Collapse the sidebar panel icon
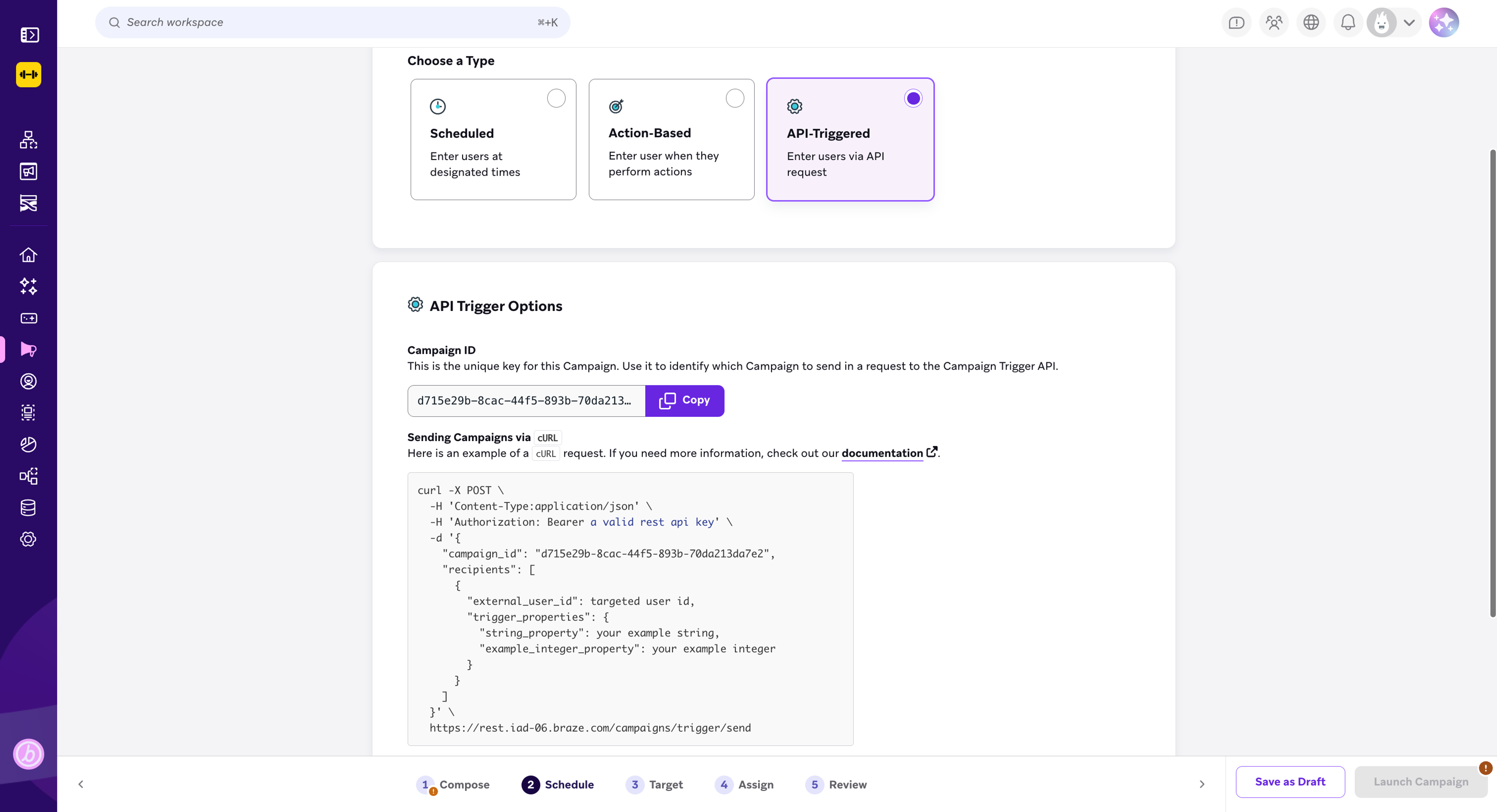The image size is (1497, 812). coord(29,35)
